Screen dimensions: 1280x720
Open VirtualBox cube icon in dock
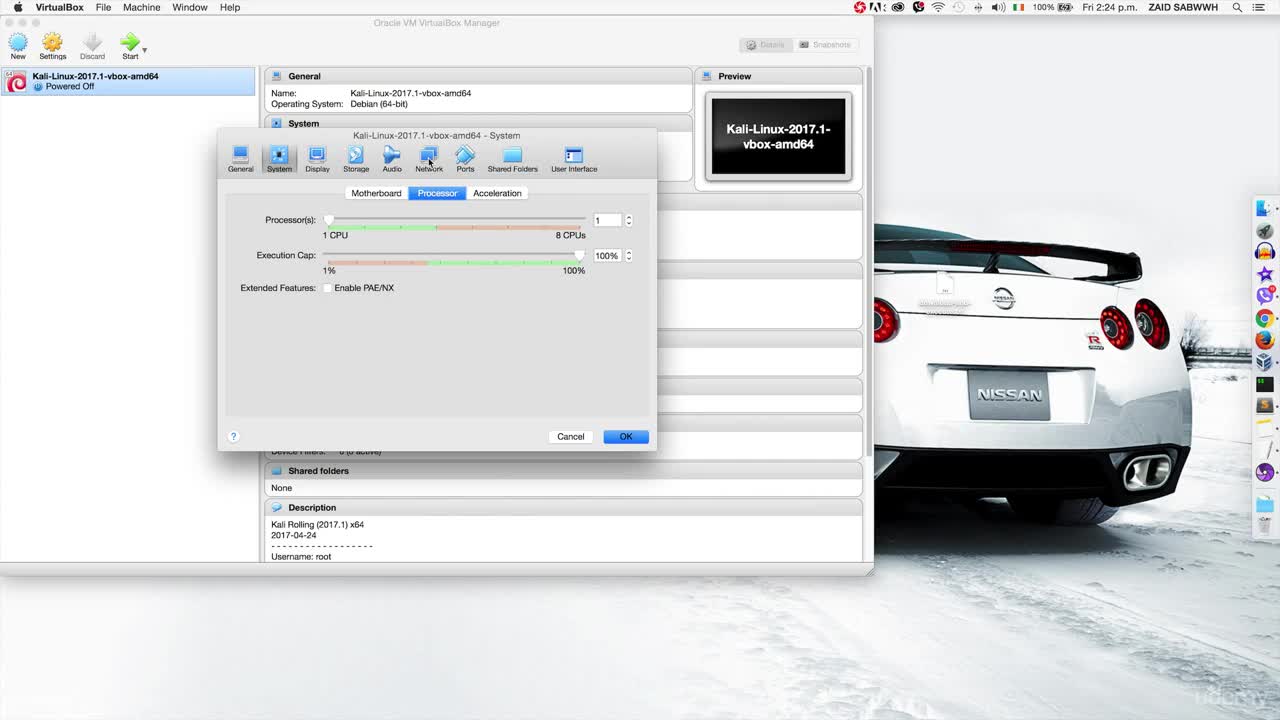[x=1265, y=362]
